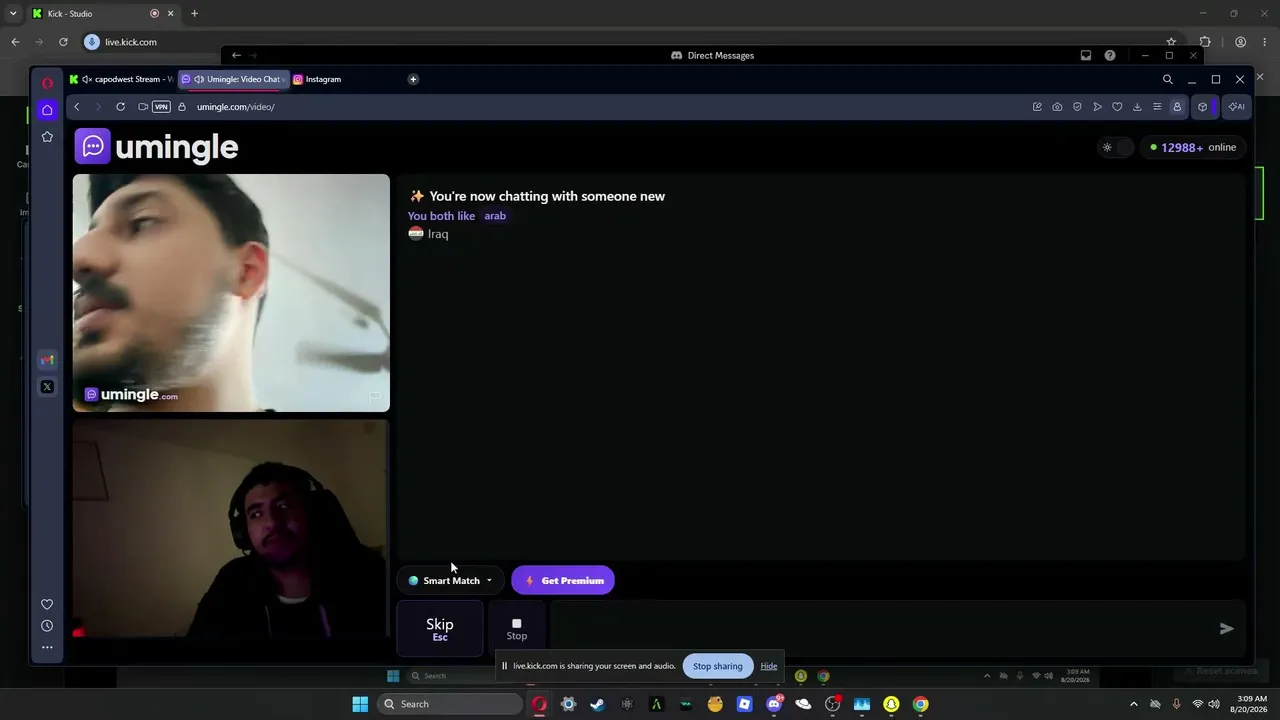Expand Chrome tab search dropdown
This screenshot has width=1280, height=720.
click(x=12, y=14)
